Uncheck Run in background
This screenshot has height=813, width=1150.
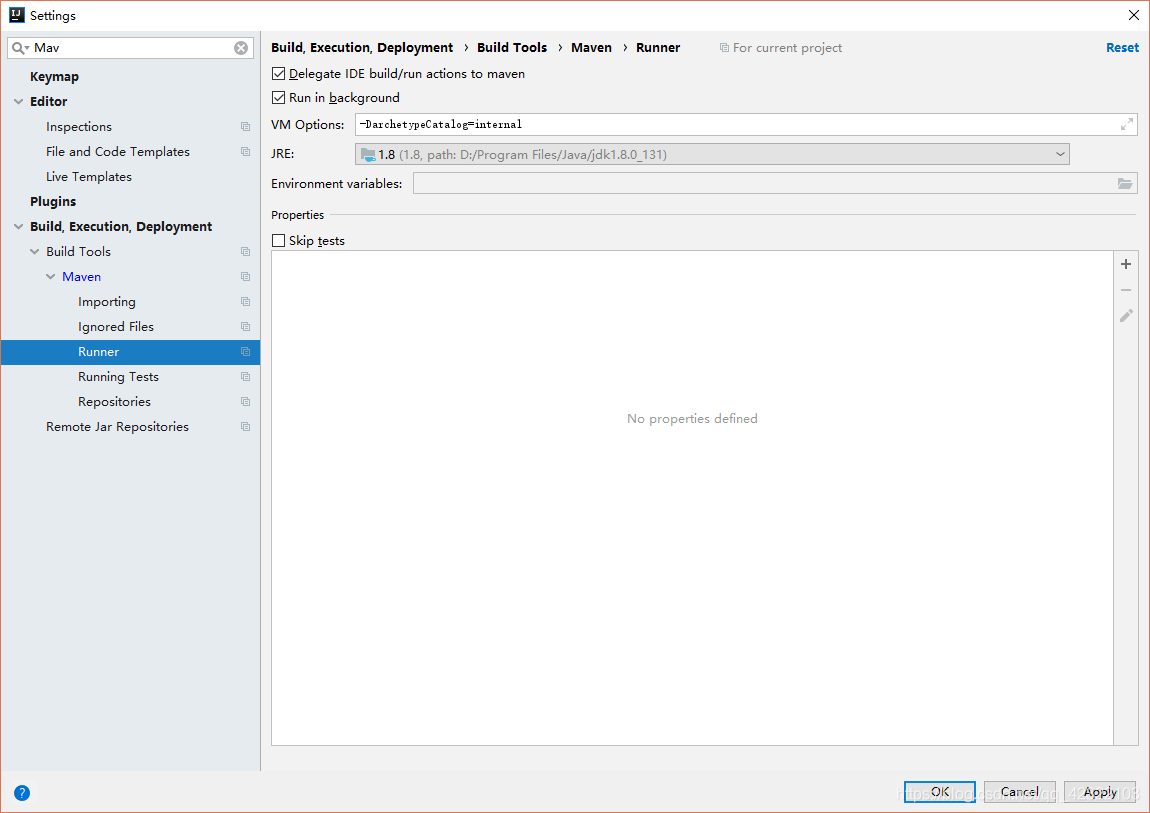pyautogui.click(x=278, y=98)
